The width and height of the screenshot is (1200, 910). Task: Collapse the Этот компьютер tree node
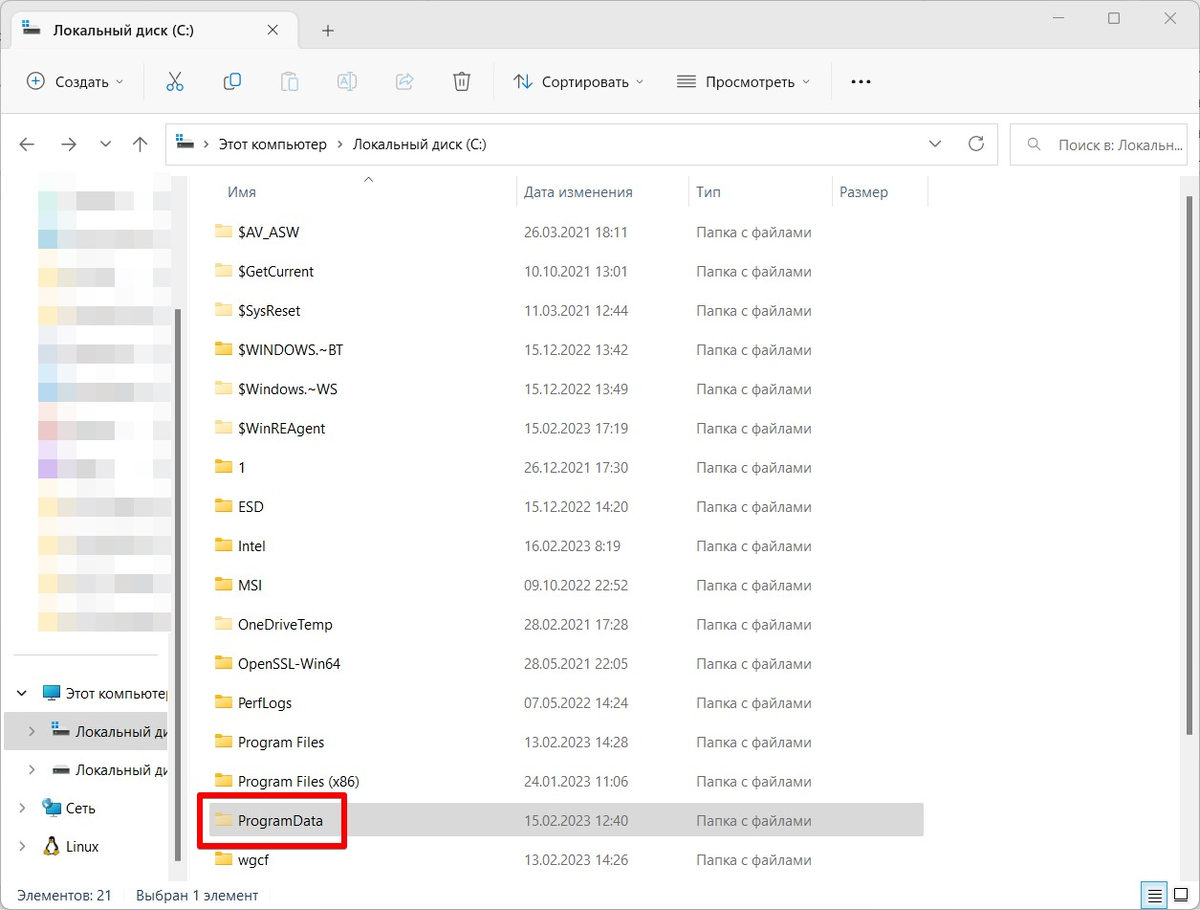click(x=22, y=692)
